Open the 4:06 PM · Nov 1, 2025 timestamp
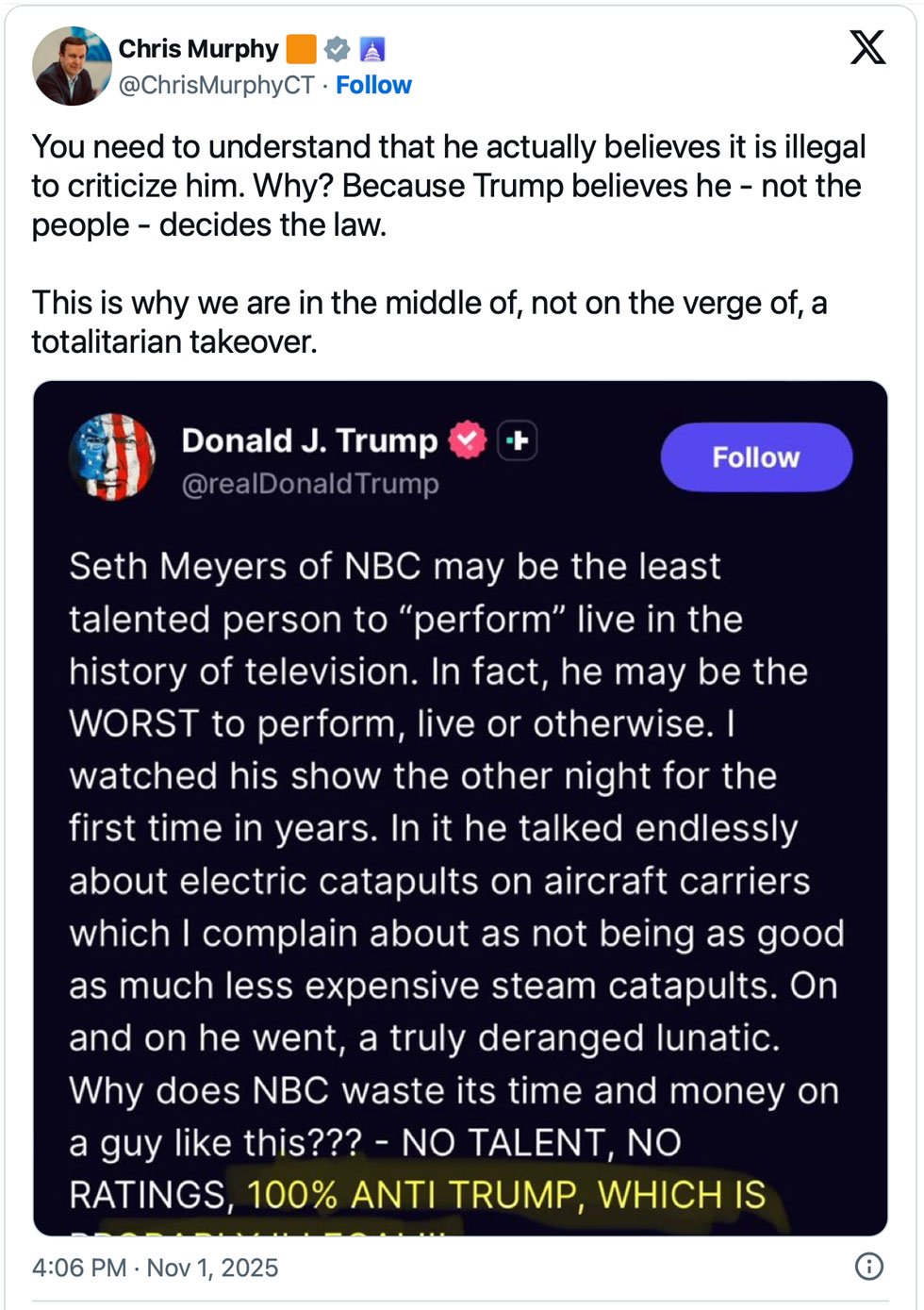Screen dimensions: 924x1310 pyautogui.click(x=155, y=1267)
